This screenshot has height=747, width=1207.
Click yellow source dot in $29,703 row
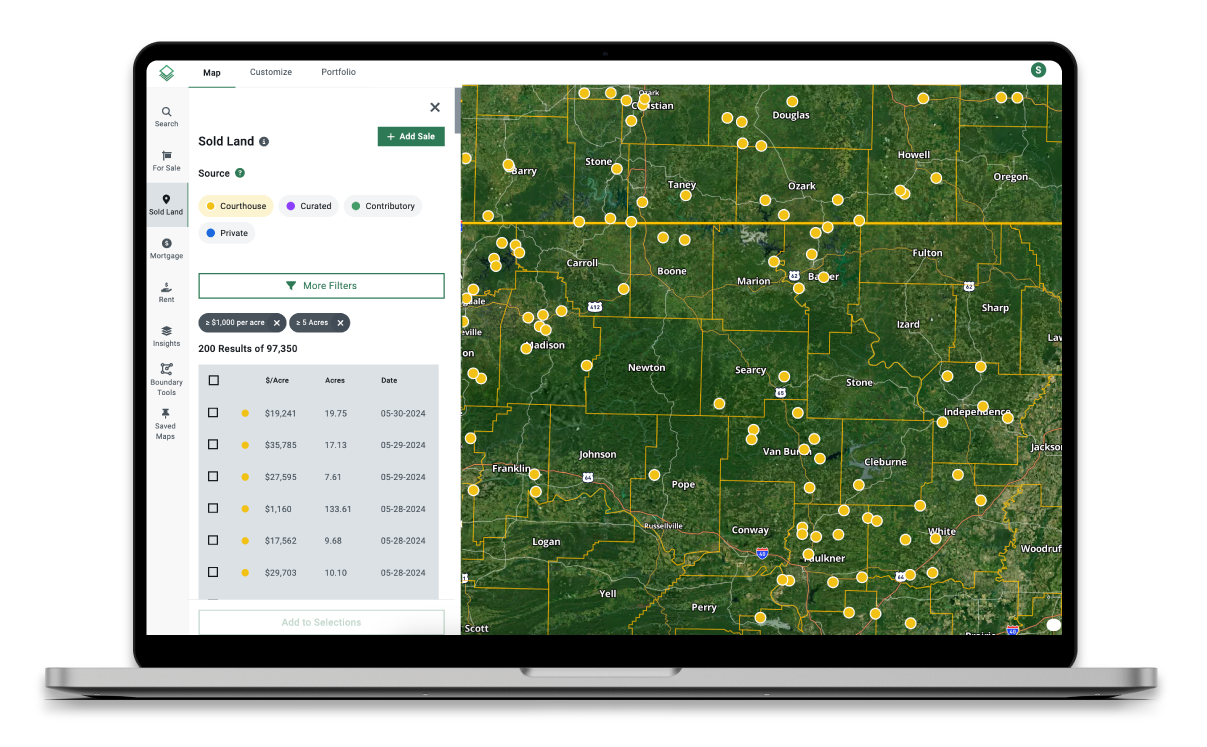(245, 573)
